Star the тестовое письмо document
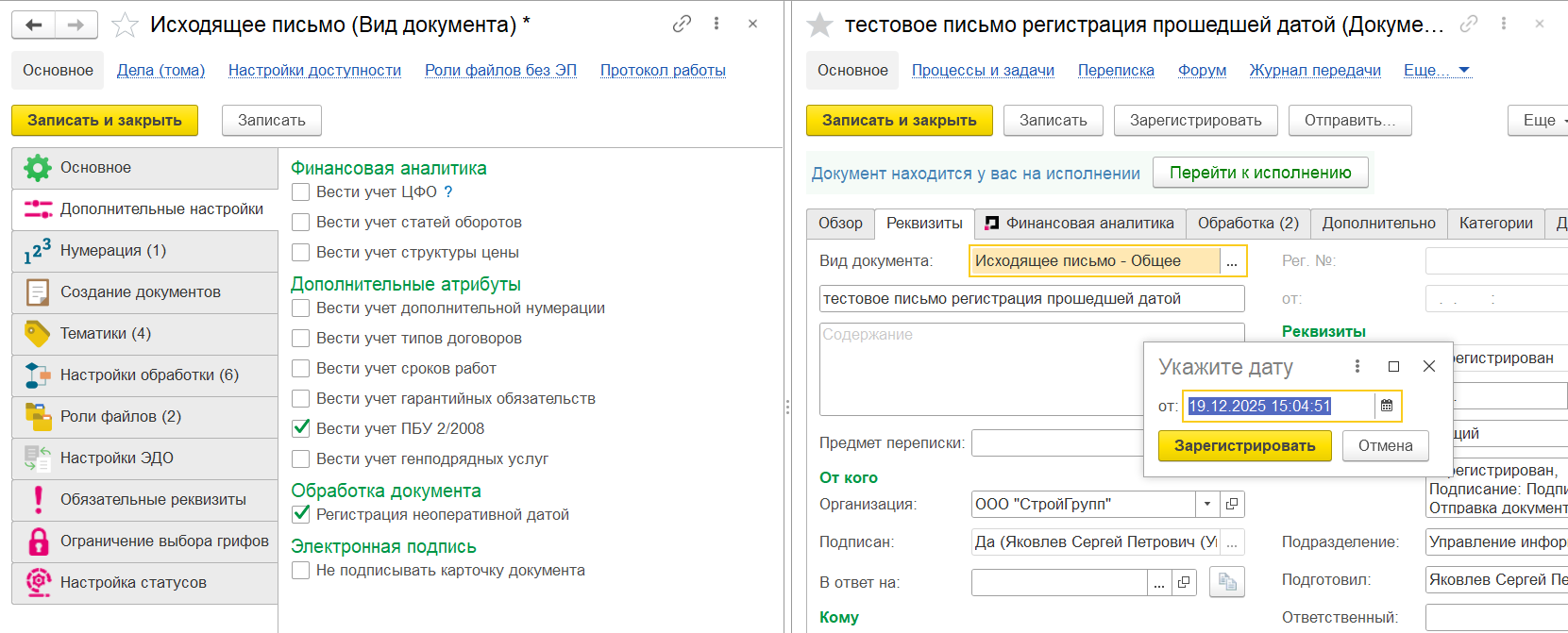 click(819, 25)
